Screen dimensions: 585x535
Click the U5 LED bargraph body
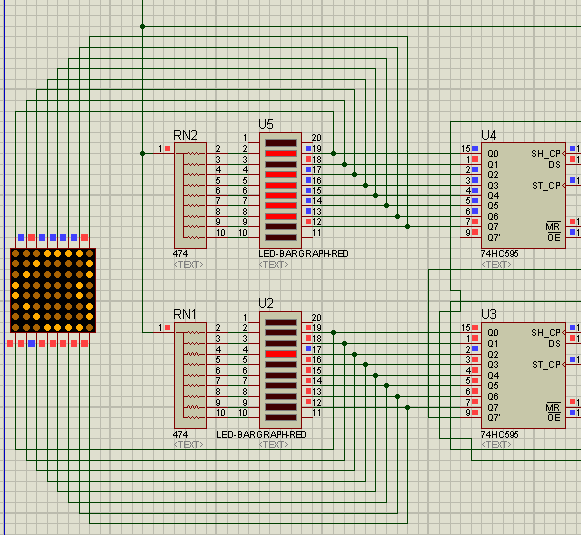(x=281, y=190)
